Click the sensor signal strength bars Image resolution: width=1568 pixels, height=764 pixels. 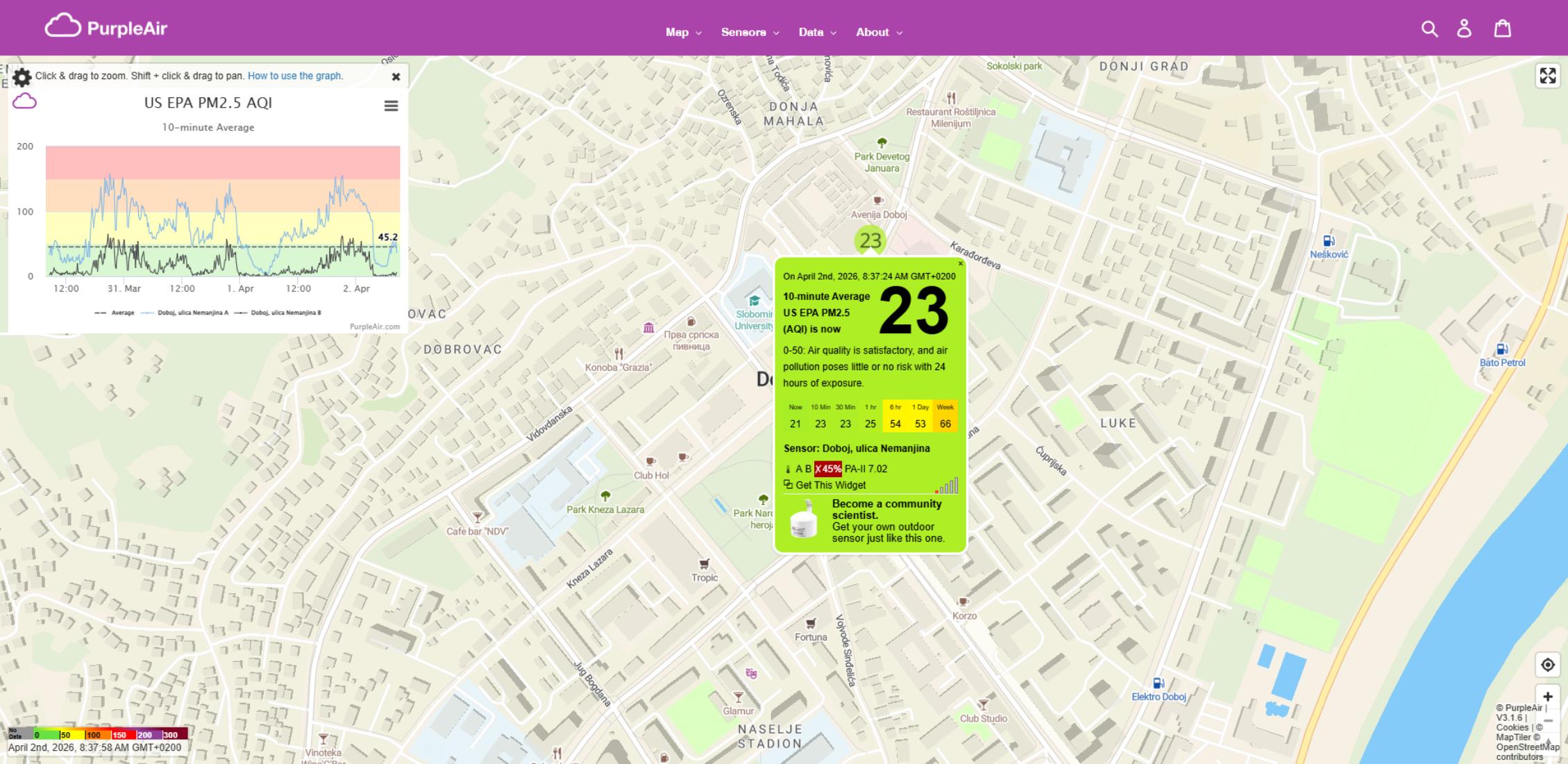pos(947,485)
